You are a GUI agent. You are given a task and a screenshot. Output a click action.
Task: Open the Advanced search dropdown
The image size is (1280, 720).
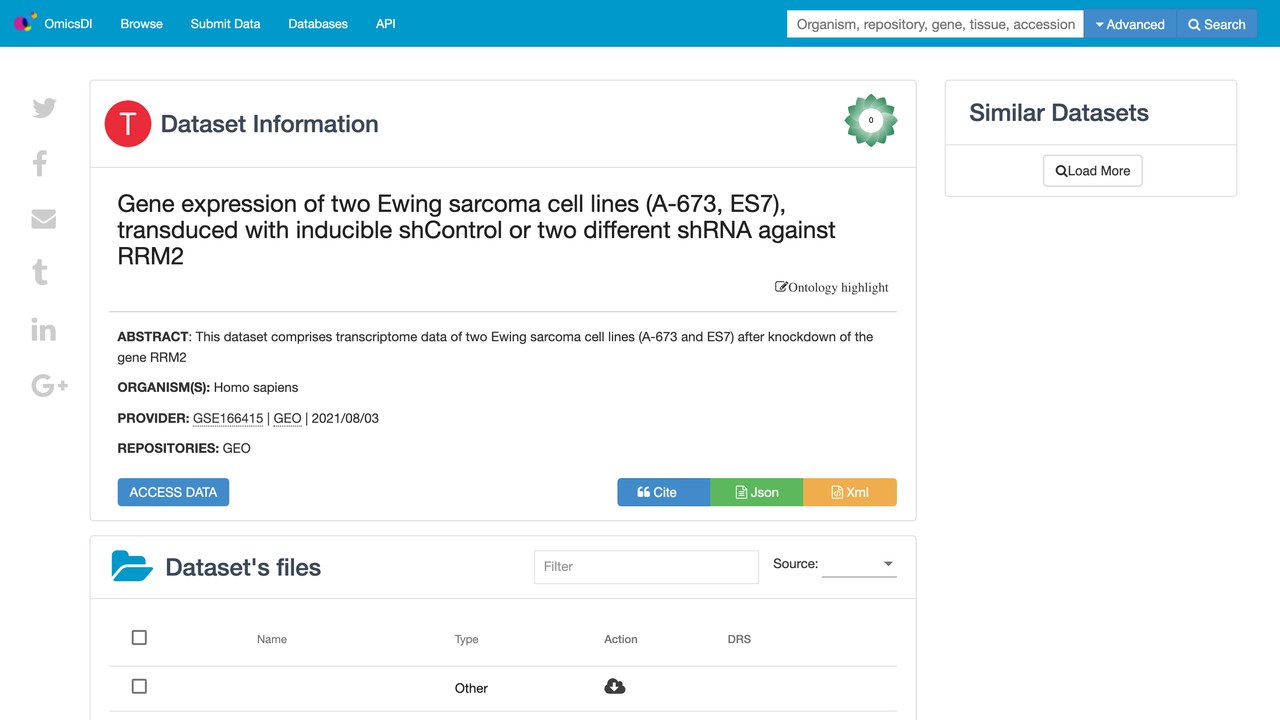(1130, 24)
